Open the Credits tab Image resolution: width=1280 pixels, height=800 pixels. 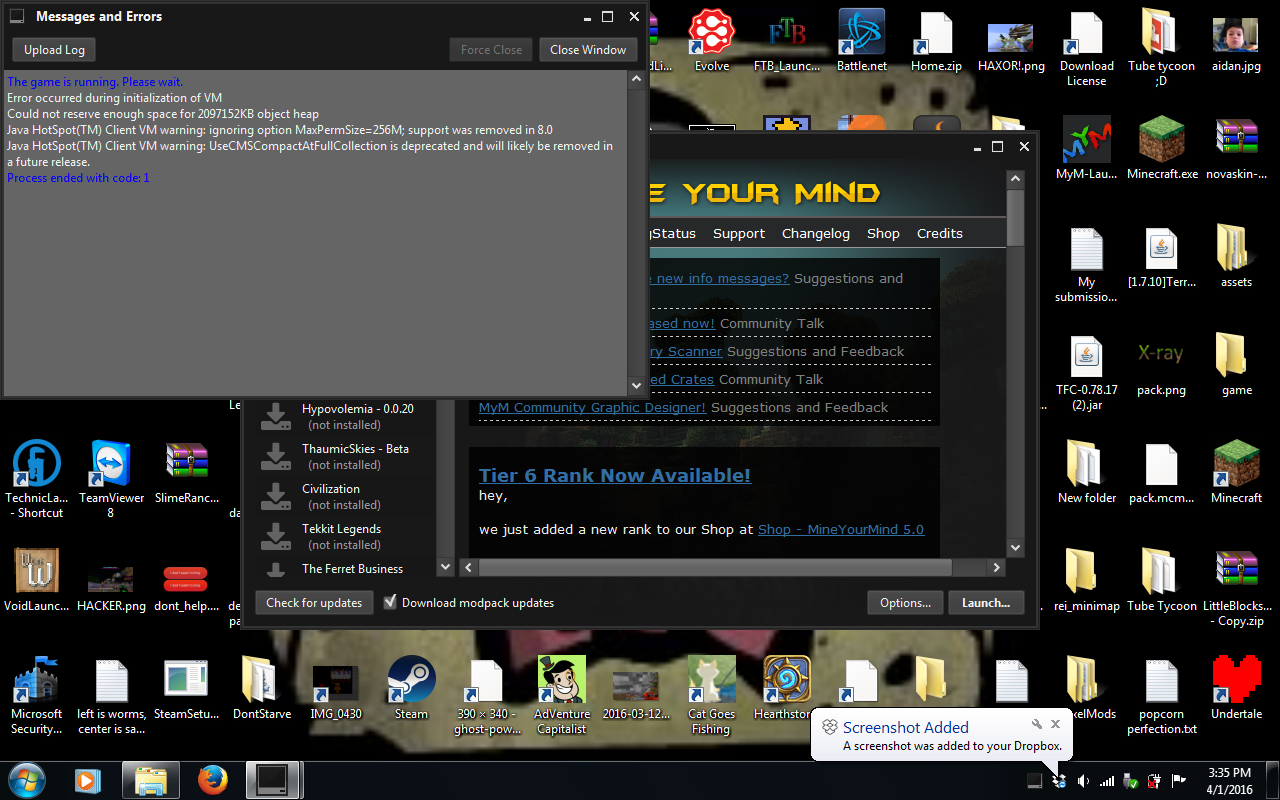click(940, 233)
